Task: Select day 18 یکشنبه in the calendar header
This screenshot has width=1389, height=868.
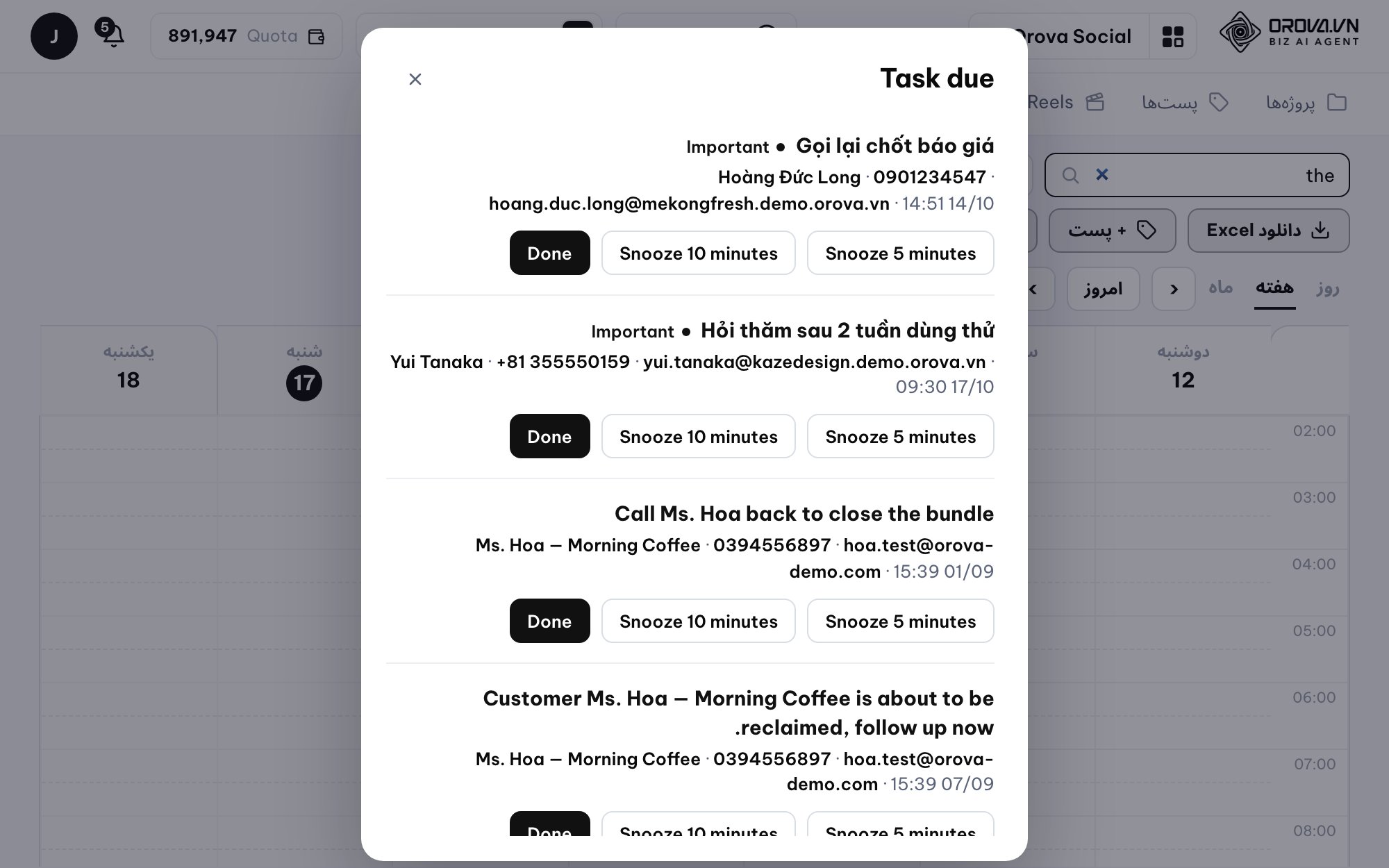Action: point(128,369)
